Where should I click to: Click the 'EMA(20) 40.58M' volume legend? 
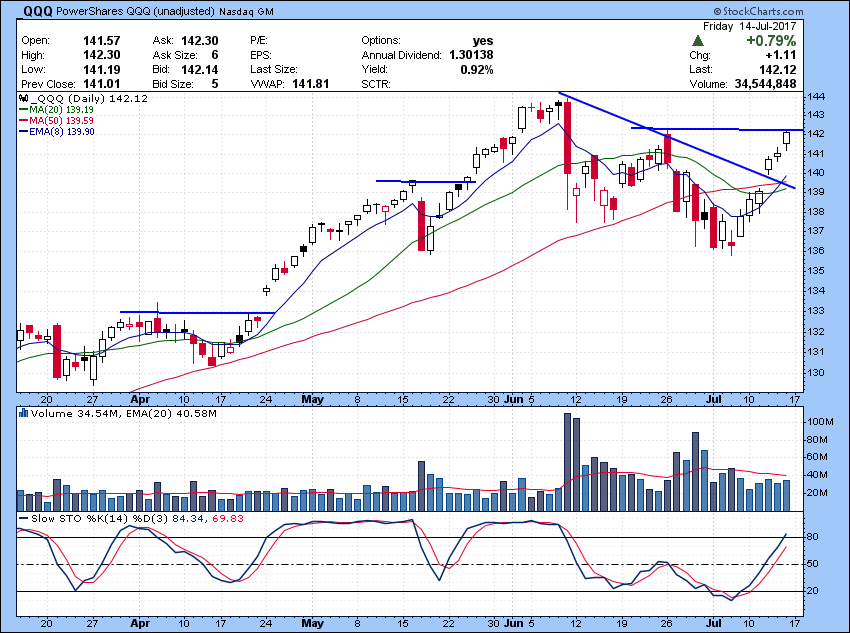point(171,414)
